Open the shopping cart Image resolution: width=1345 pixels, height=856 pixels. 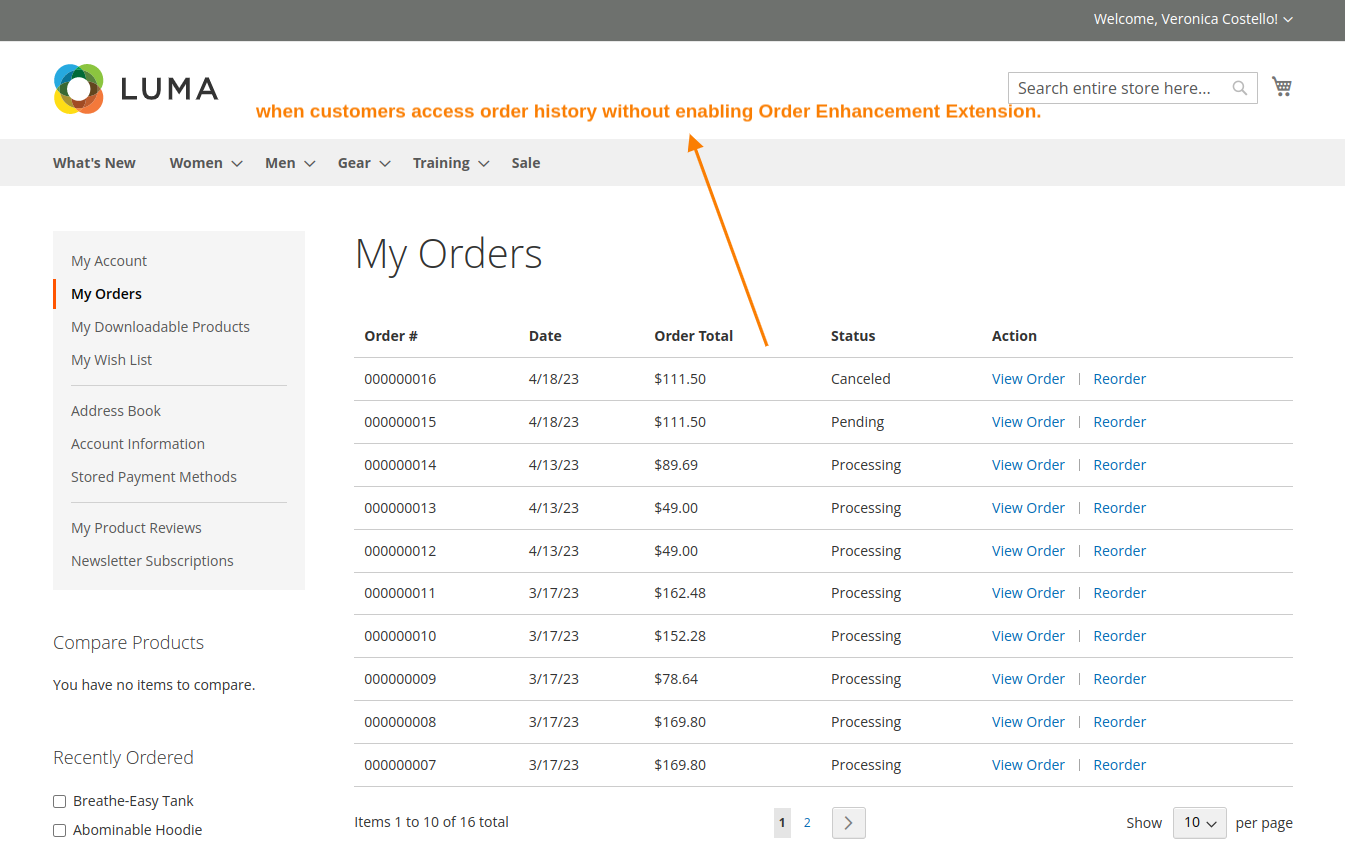[1281, 86]
